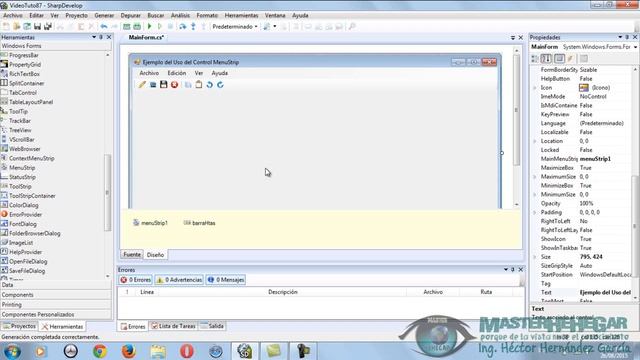Click the Find magnifier toolbar icon
This screenshot has width=640, height=360.
(x=352, y=27)
